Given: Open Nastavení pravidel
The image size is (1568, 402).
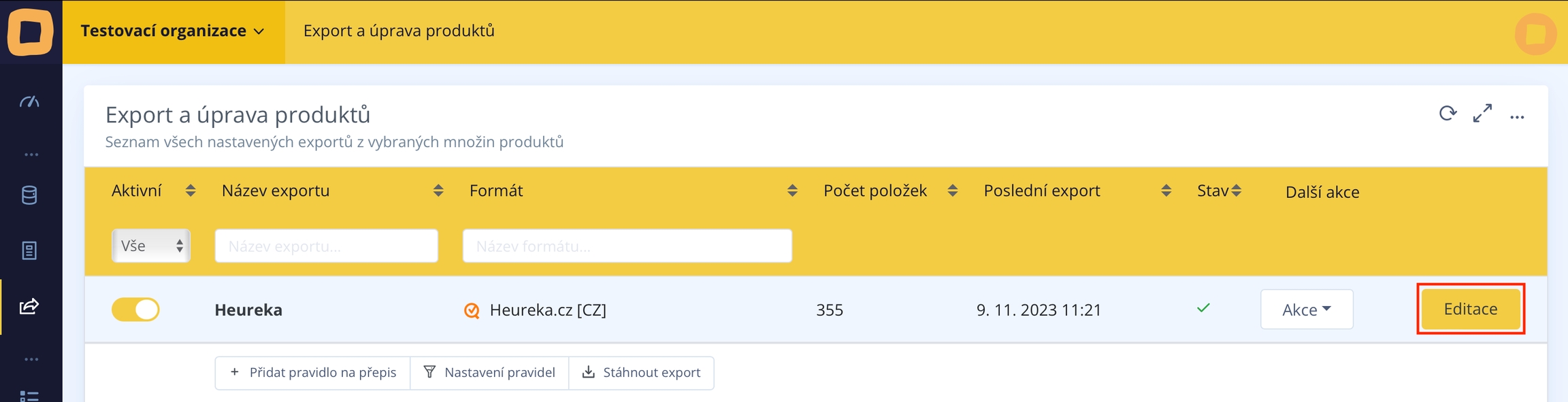Looking at the screenshot, I should tap(489, 373).
